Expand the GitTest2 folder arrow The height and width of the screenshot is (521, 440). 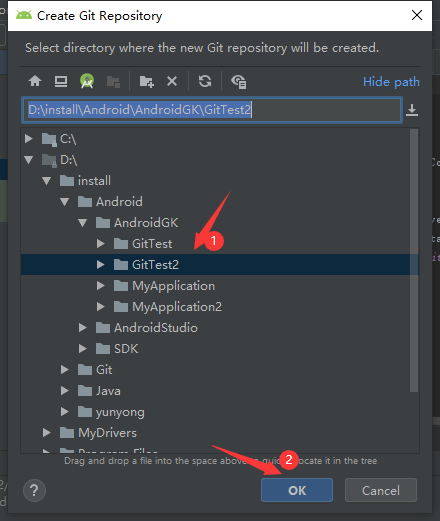pyautogui.click(x=100, y=265)
